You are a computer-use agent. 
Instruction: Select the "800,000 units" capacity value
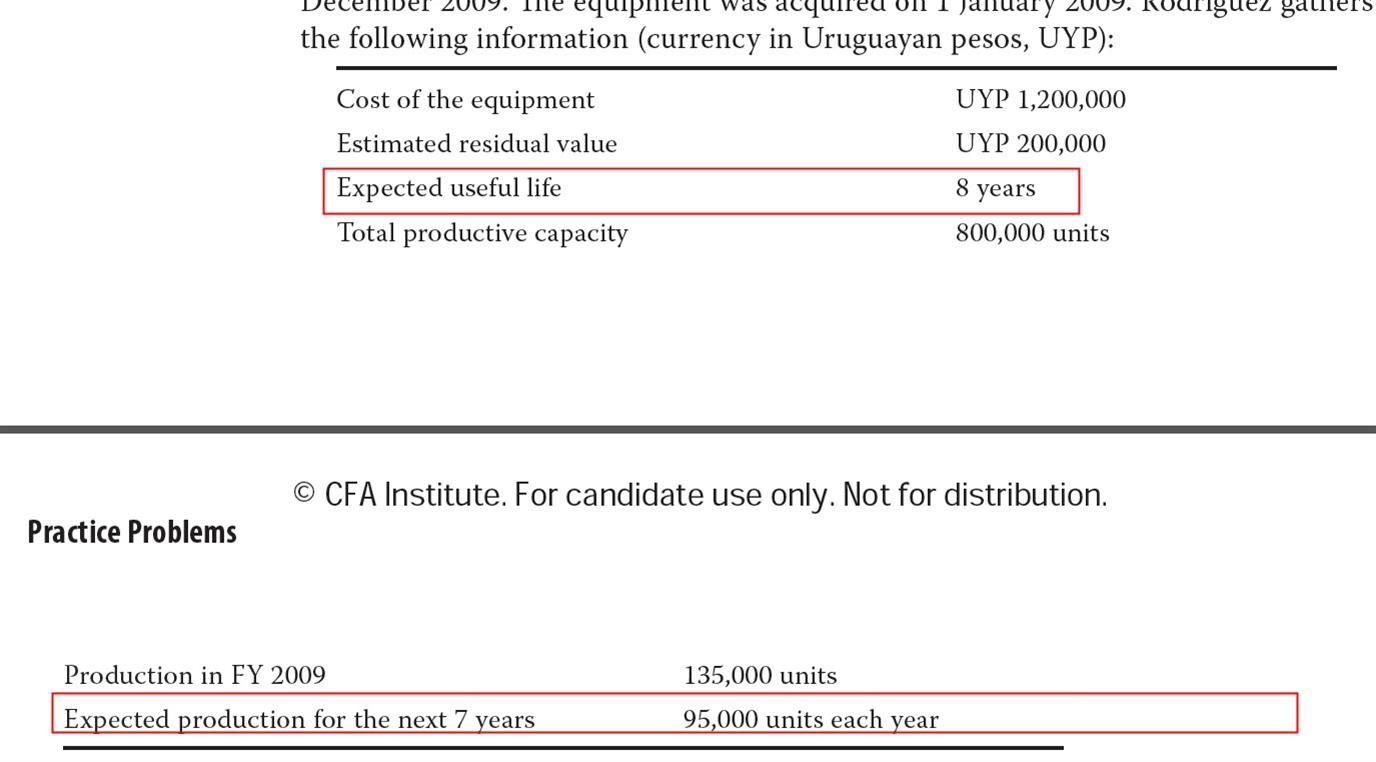(x=1032, y=233)
